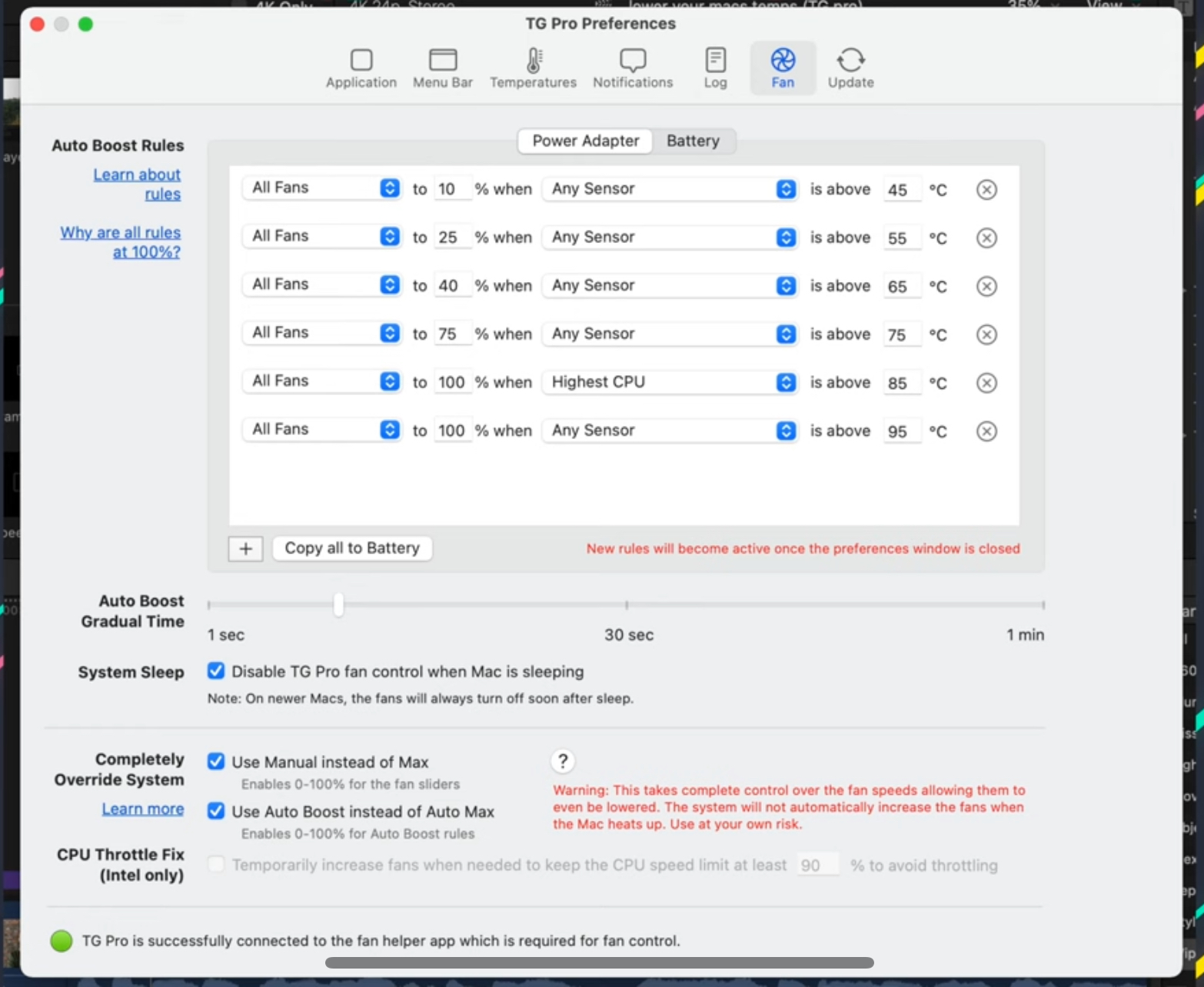Screen dimensions: 1204x987
Task: Click the horizontal scrollbar at window bottom
Action: pyautogui.click(x=600, y=962)
